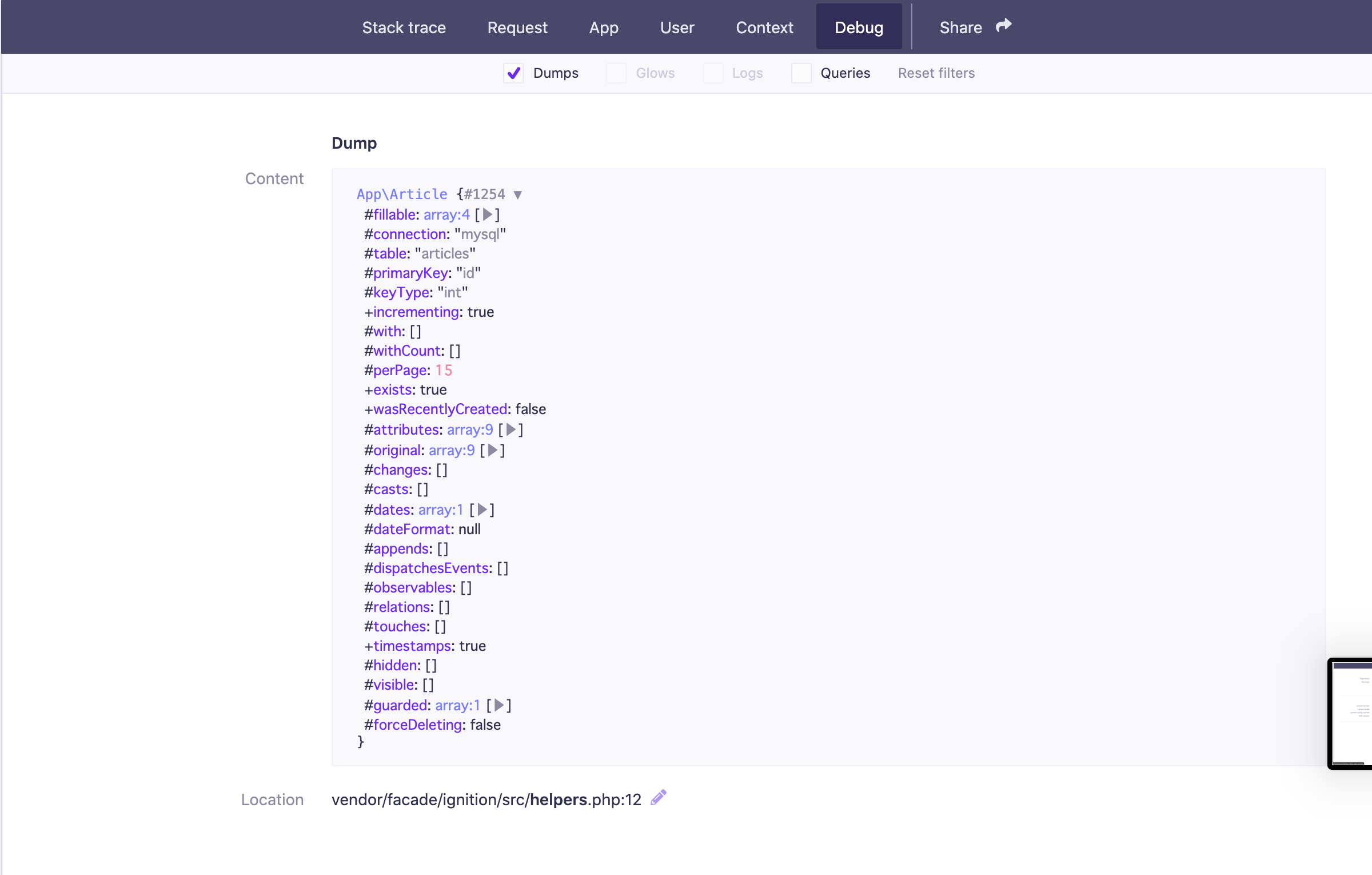The image size is (1372, 875).
Task: Click the Dump heading
Action: pyautogui.click(x=354, y=143)
